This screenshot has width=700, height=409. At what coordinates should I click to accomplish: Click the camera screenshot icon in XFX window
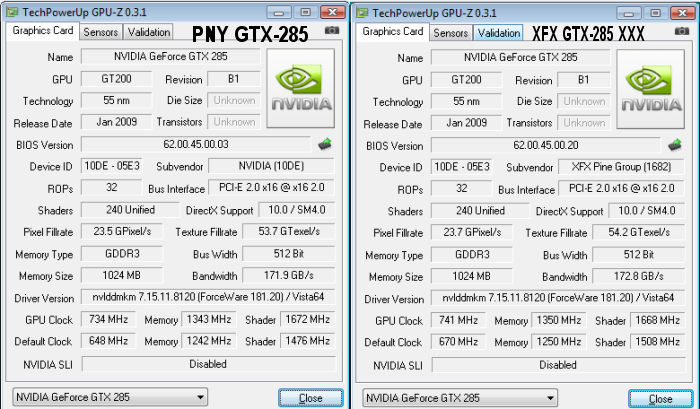pyautogui.click(x=682, y=31)
